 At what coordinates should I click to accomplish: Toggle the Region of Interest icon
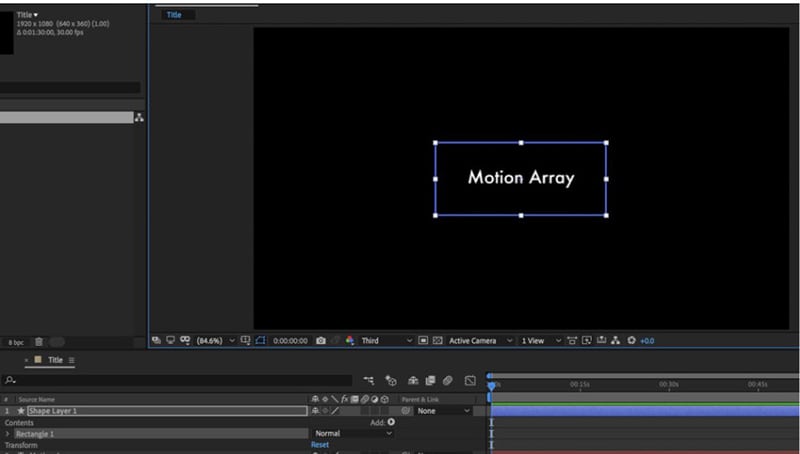tap(423, 340)
